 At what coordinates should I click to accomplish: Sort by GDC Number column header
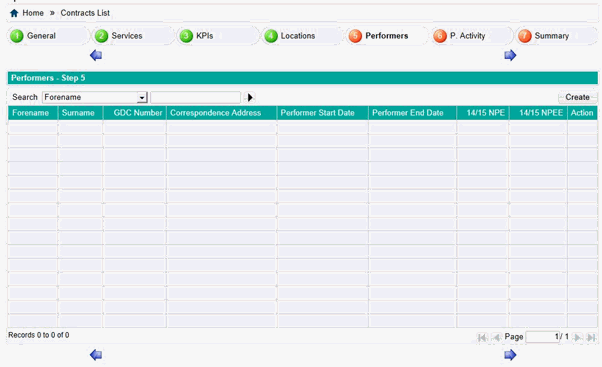[x=135, y=113]
